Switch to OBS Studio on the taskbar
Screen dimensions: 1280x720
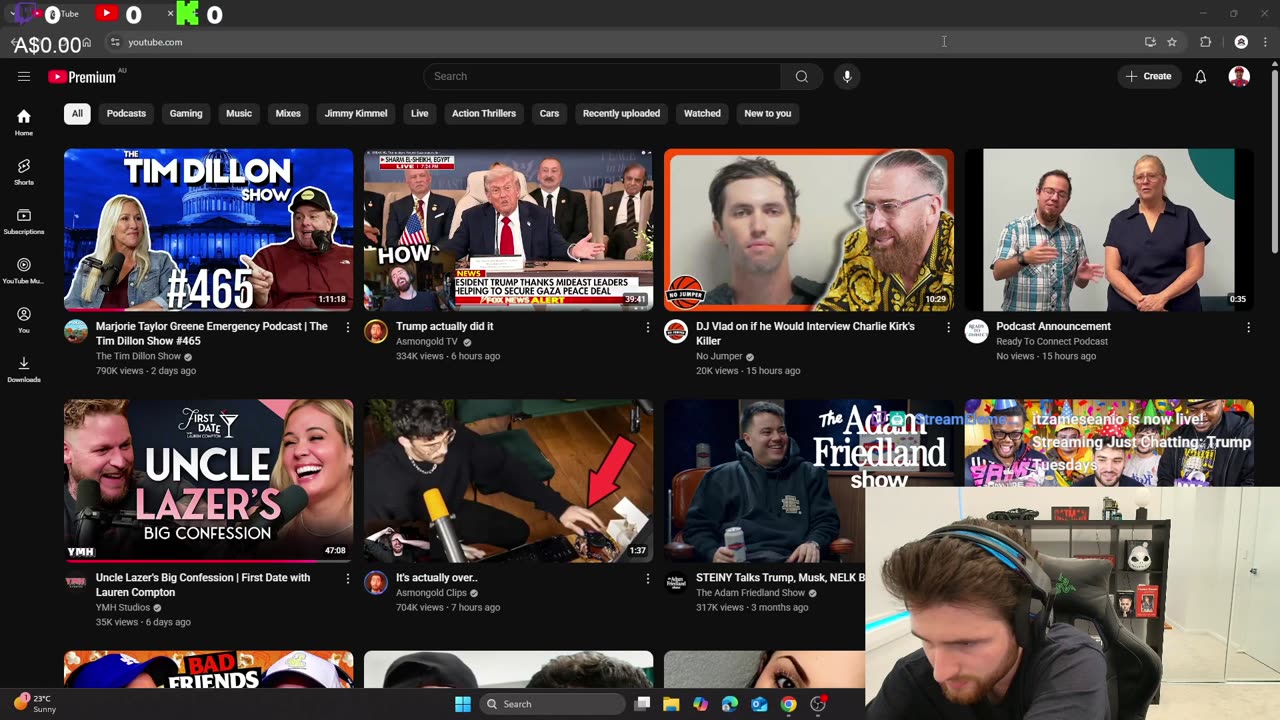click(818, 704)
